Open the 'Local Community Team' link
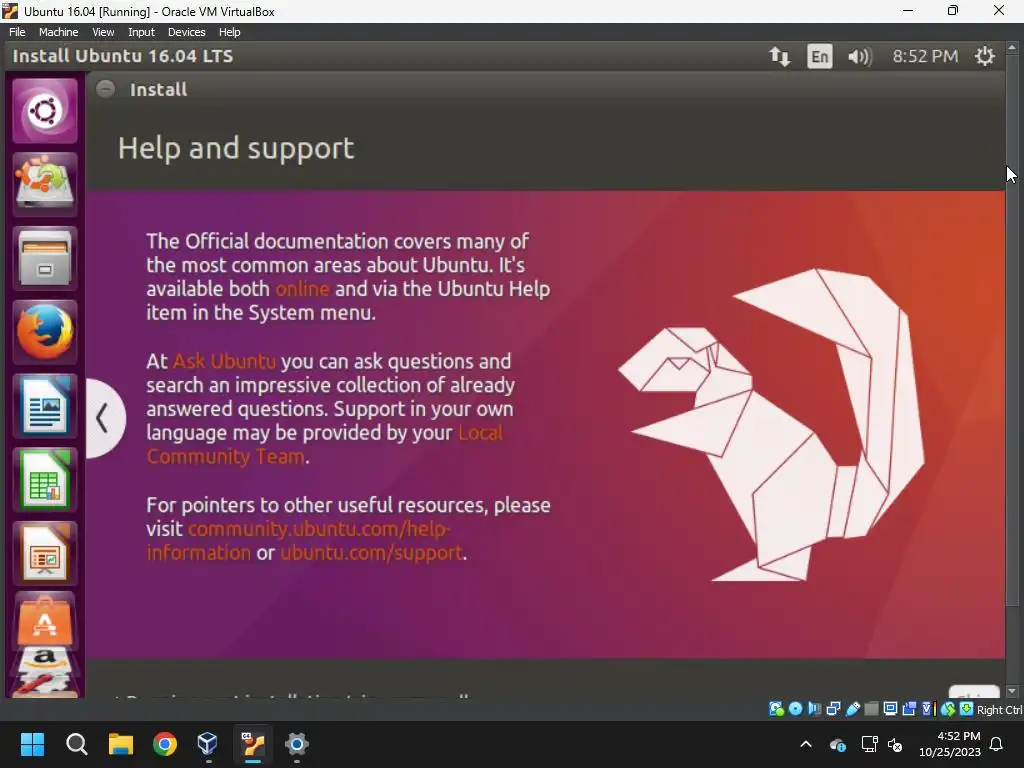Image resolution: width=1024 pixels, height=768 pixels. point(325,444)
